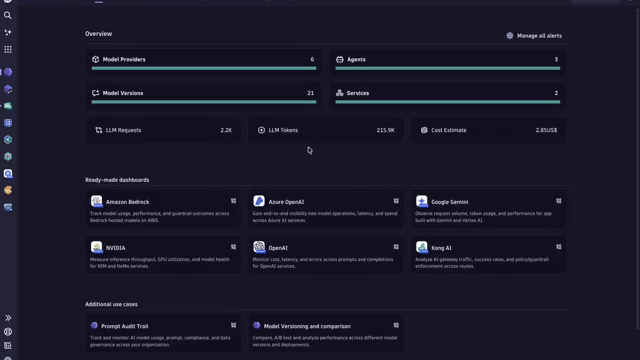
Task: Click the Model Versions count 21
Action: pos(311,93)
